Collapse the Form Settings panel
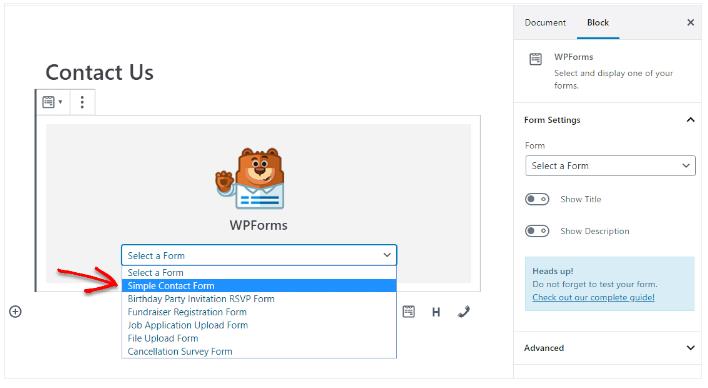The width and height of the screenshot is (708, 388). click(x=690, y=120)
